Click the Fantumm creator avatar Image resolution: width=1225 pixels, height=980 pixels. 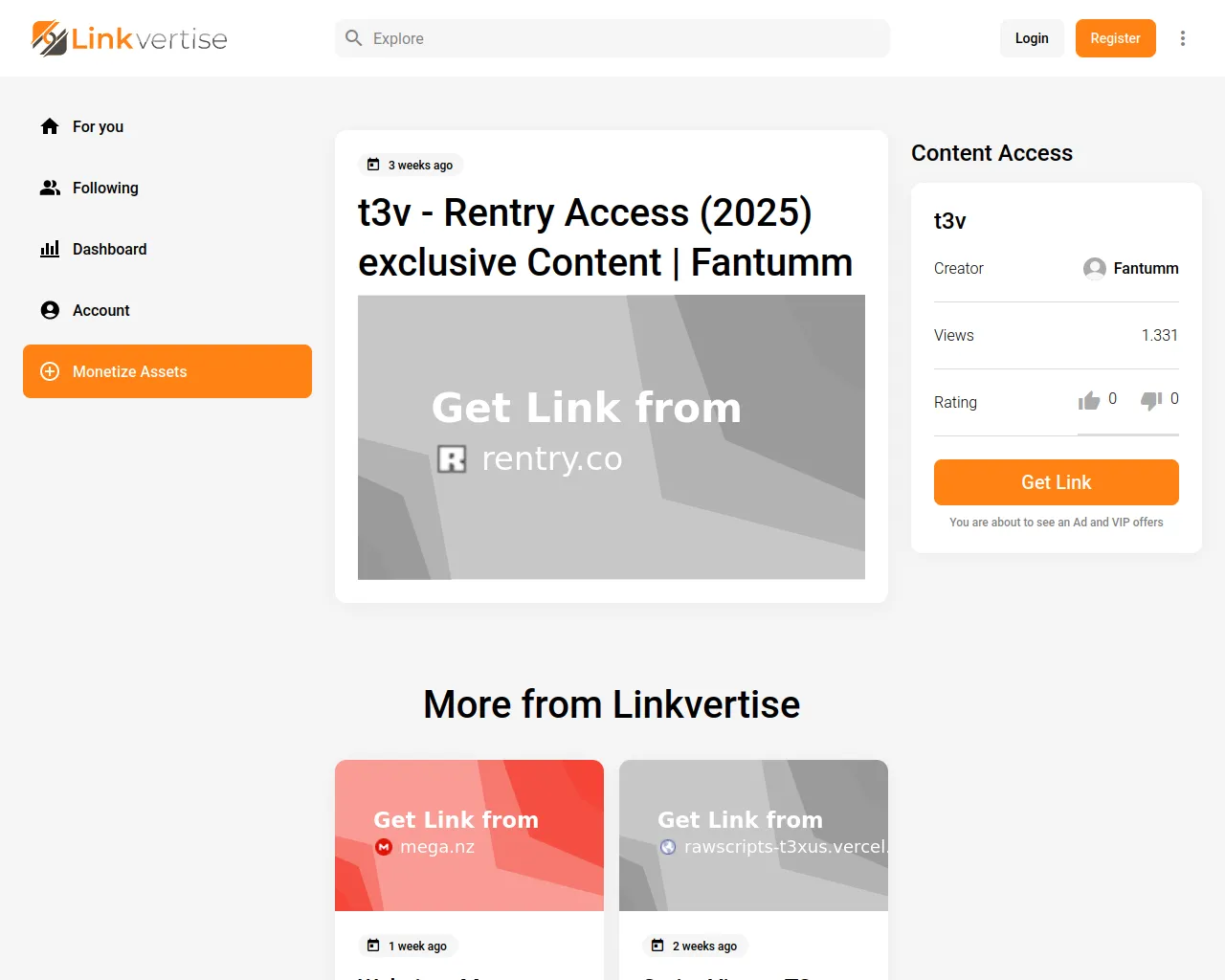[1095, 269]
